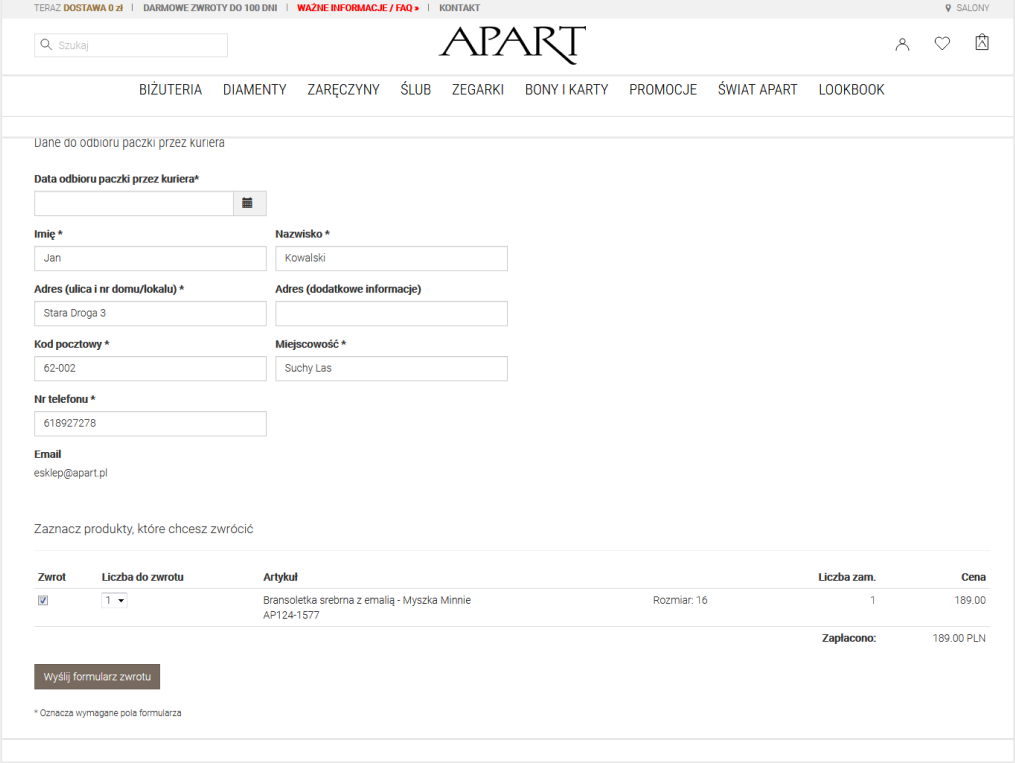This screenshot has height=763, width=1015.
Task: Focus the Kod pocztowy field
Action: (x=150, y=368)
